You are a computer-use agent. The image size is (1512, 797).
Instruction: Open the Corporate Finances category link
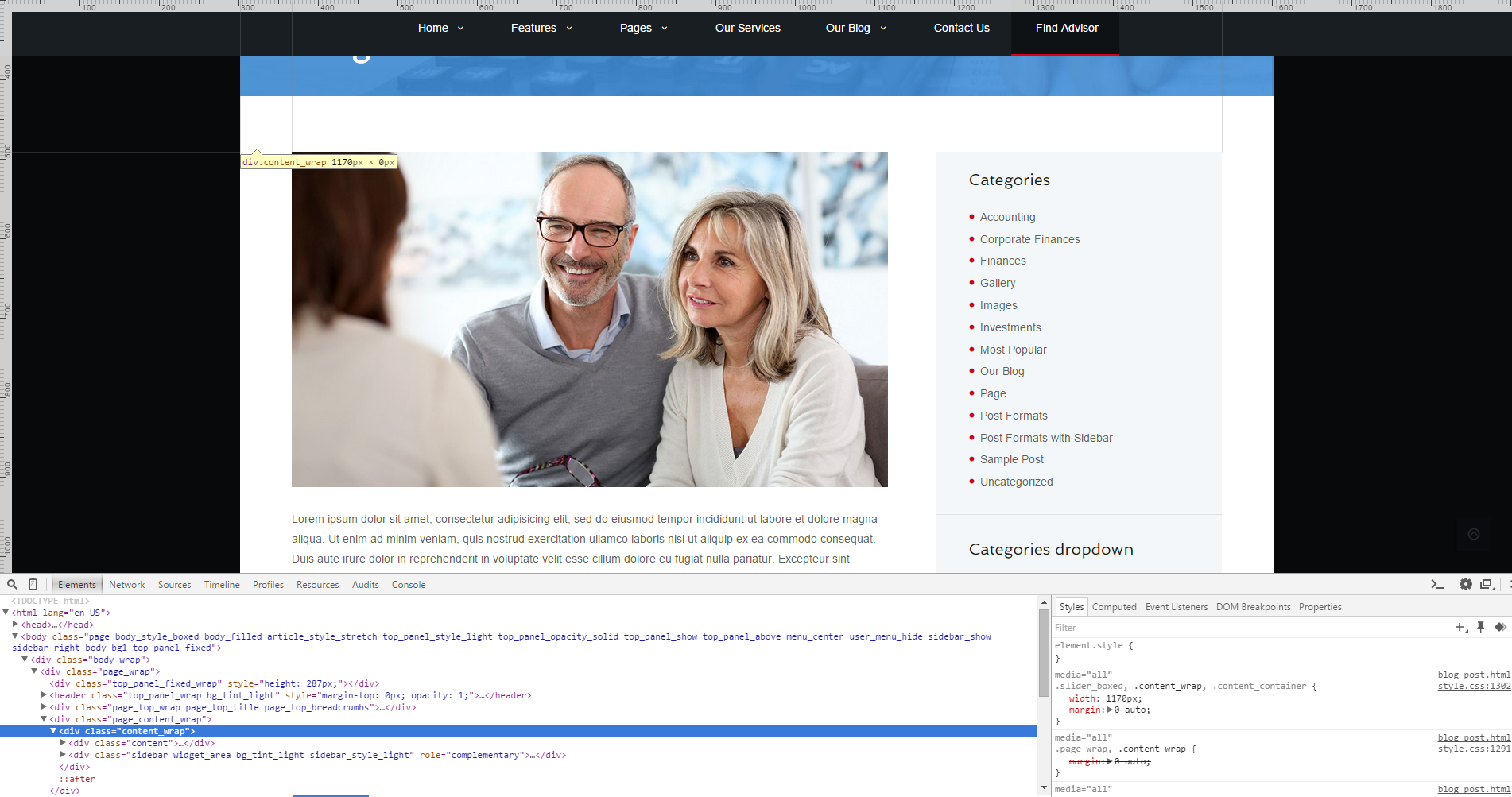pyautogui.click(x=1029, y=239)
